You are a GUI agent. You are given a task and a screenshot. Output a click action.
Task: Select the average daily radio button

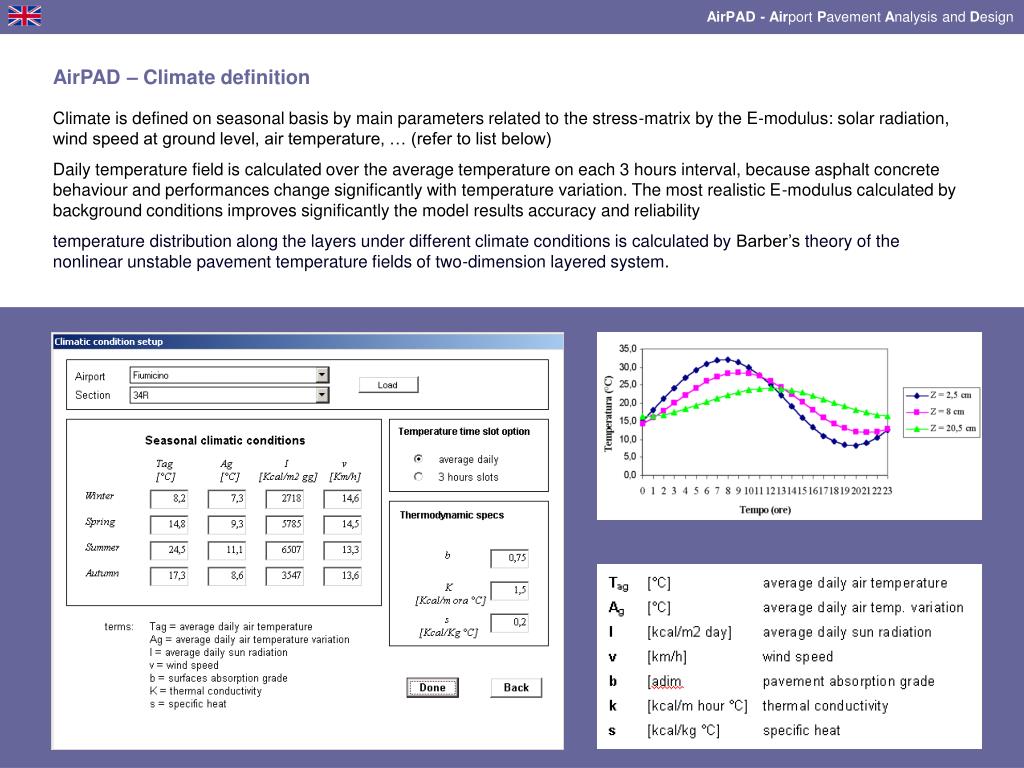(x=419, y=459)
